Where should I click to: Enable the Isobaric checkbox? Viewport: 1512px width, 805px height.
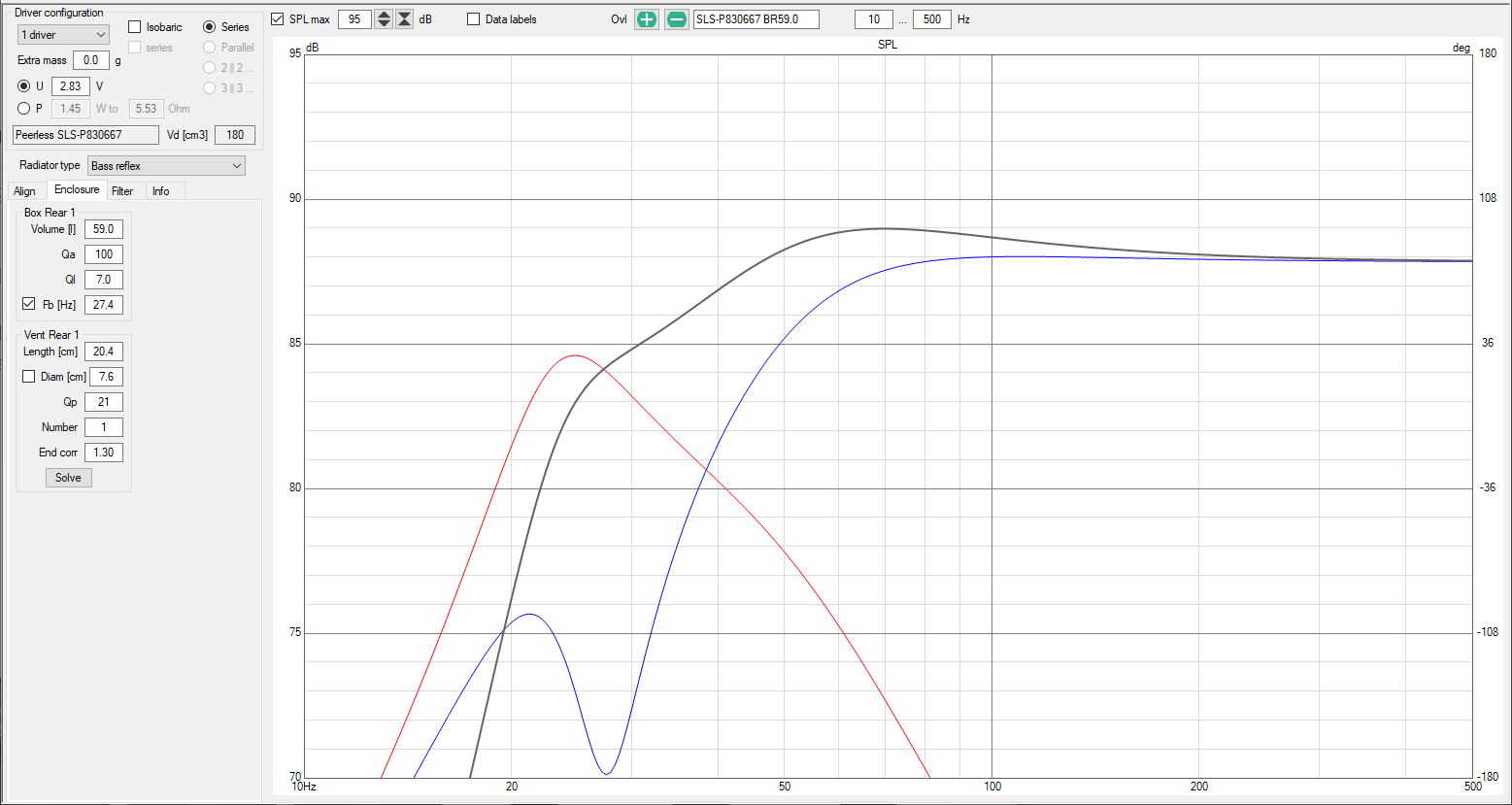pyautogui.click(x=135, y=27)
